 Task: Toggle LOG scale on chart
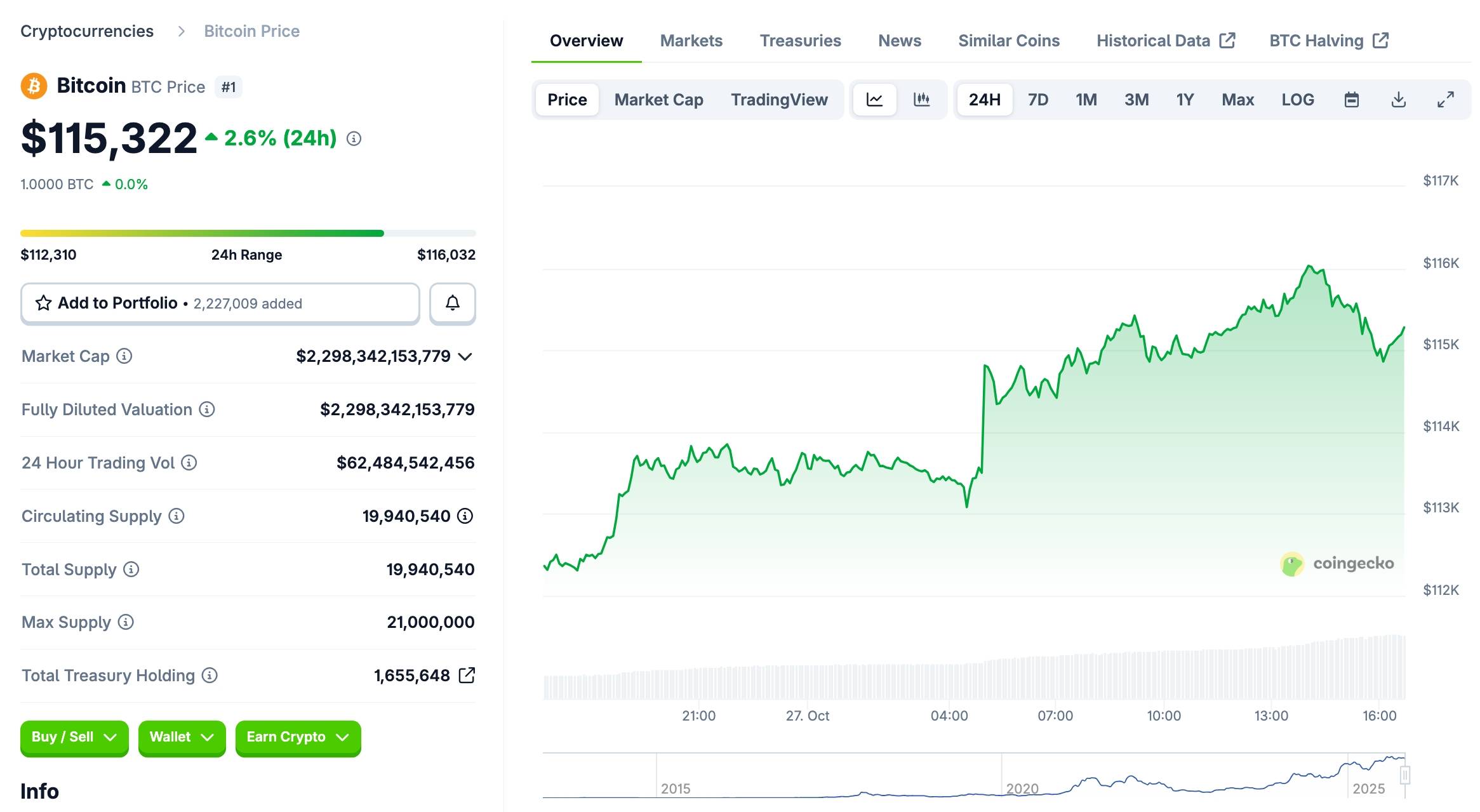click(1297, 100)
